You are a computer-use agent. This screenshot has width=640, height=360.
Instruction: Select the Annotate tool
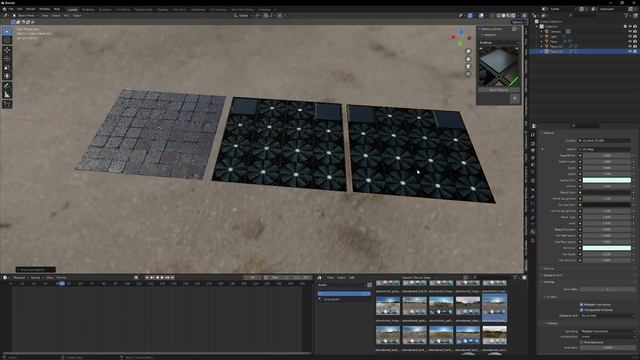[7, 86]
